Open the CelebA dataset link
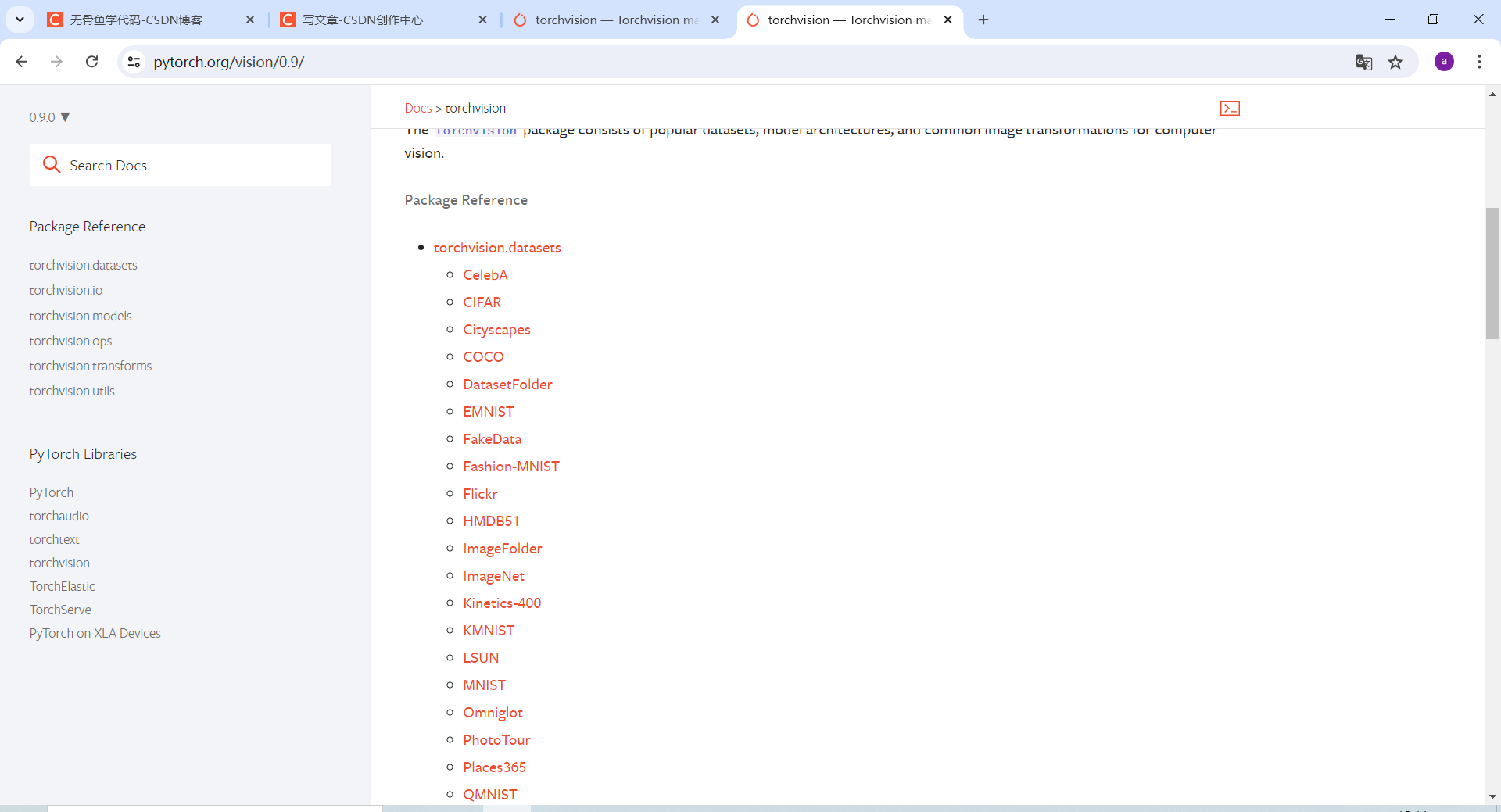Image resolution: width=1501 pixels, height=812 pixels. tap(485, 275)
